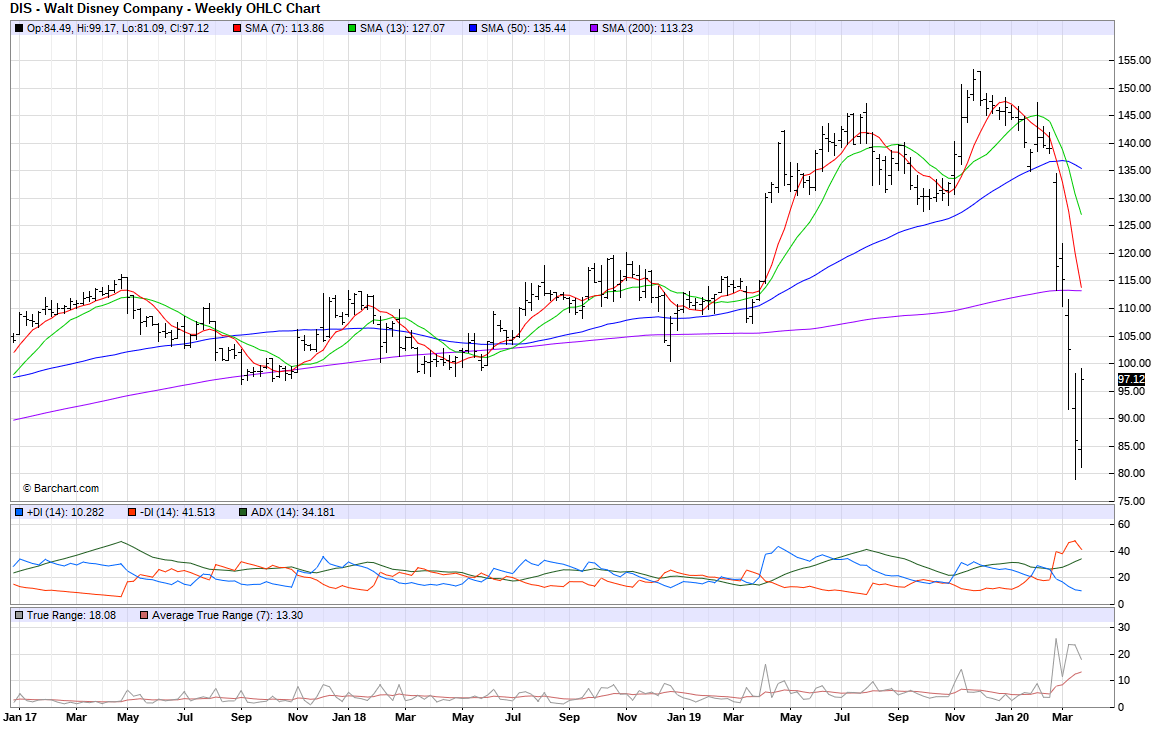Click the 'ADX (14): 34.181' label
The width and height of the screenshot is (1156, 748).
[x=293, y=512]
